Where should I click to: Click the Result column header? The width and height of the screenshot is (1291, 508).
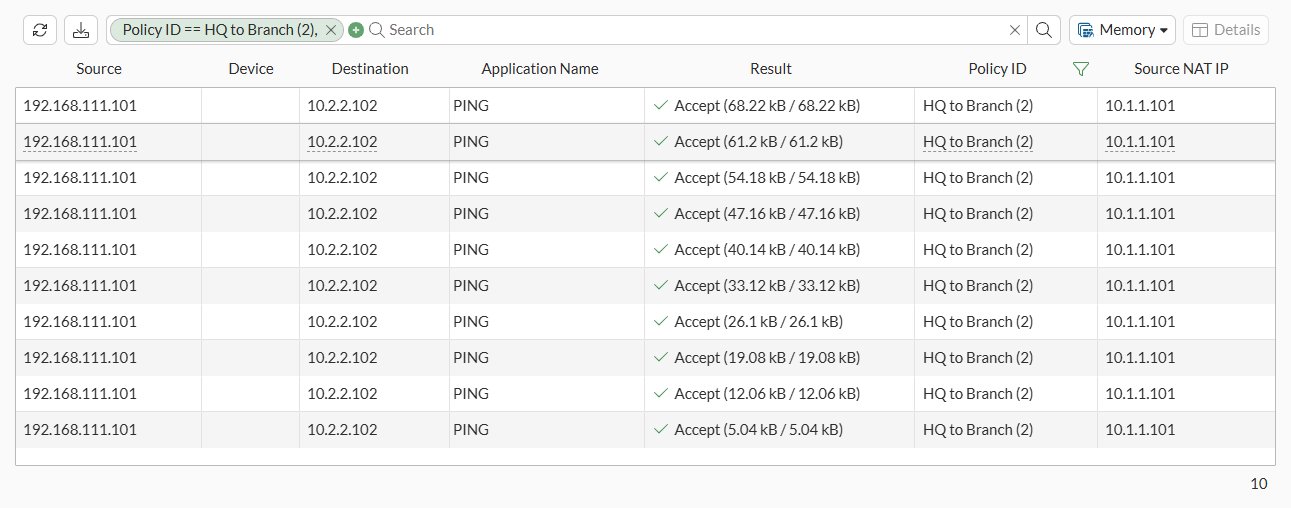point(771,69)
